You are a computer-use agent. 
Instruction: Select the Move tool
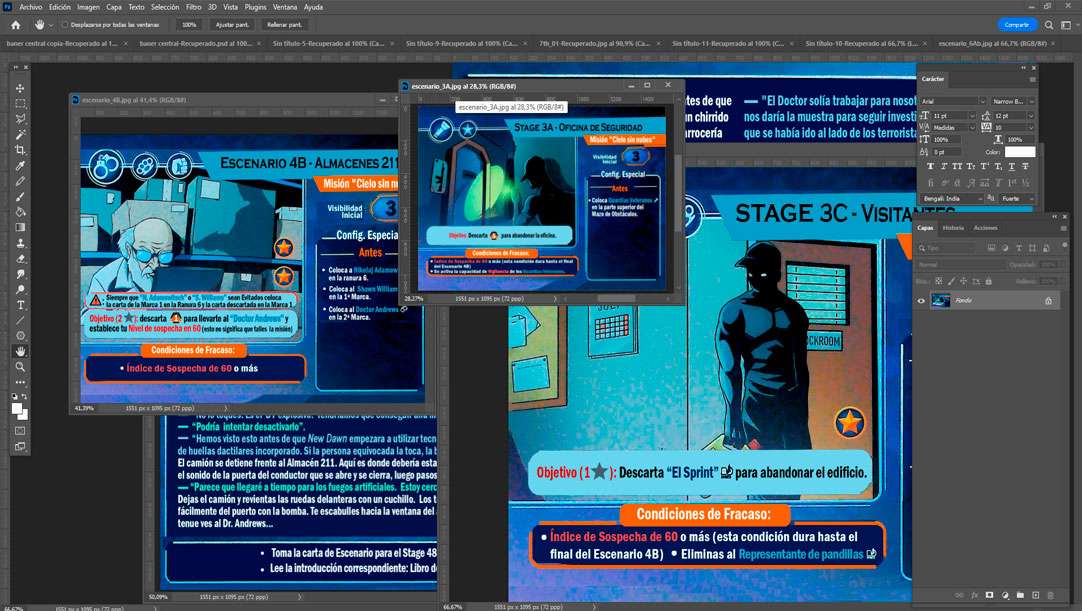click(x=20, y=88)
